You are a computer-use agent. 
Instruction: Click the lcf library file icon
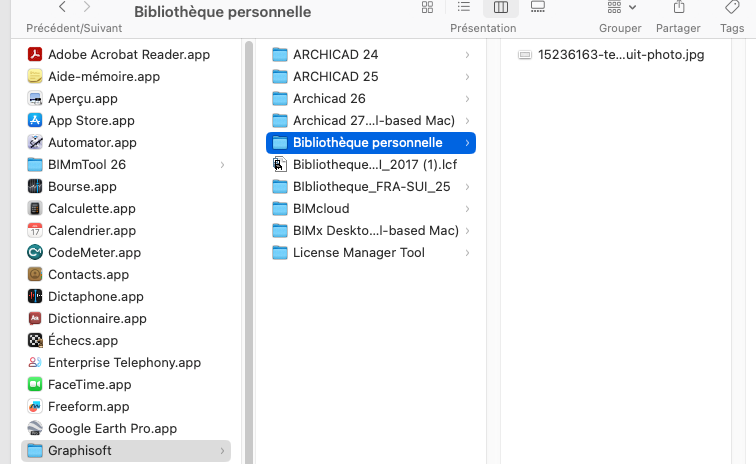[x=280, y=164]
